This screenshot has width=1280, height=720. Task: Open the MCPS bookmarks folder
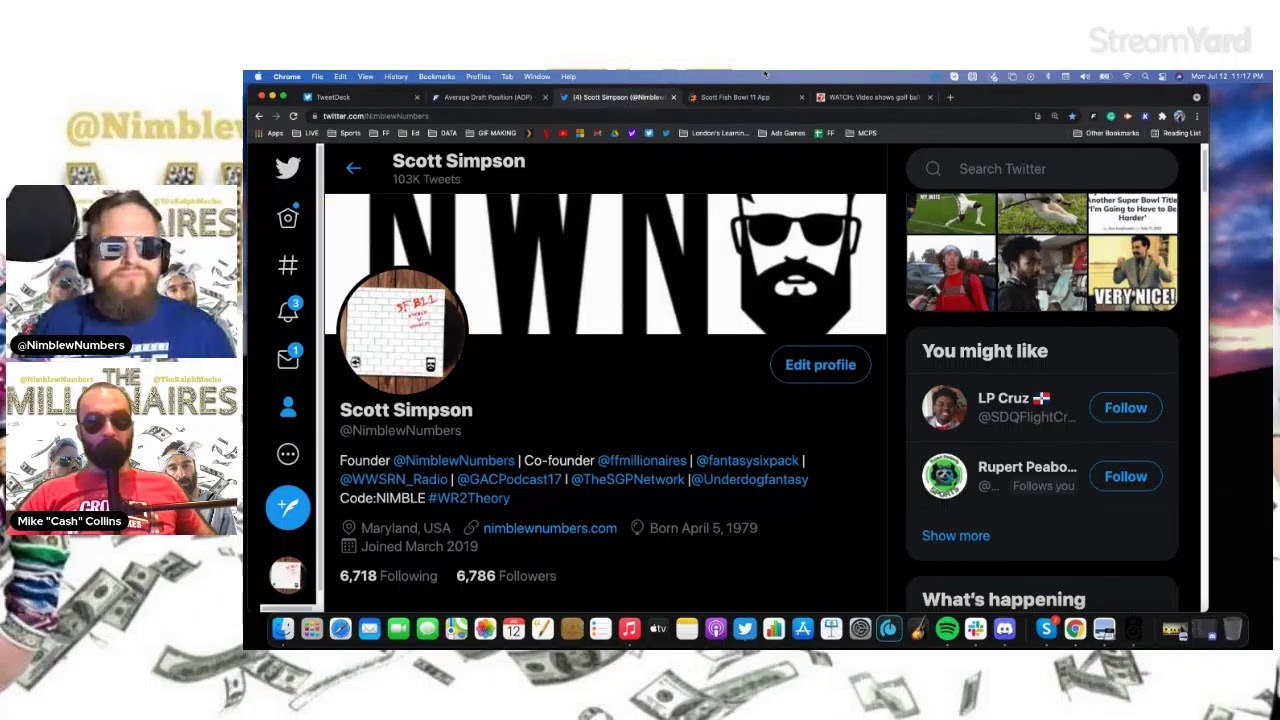pyautogui.click(x=861, y=133)
